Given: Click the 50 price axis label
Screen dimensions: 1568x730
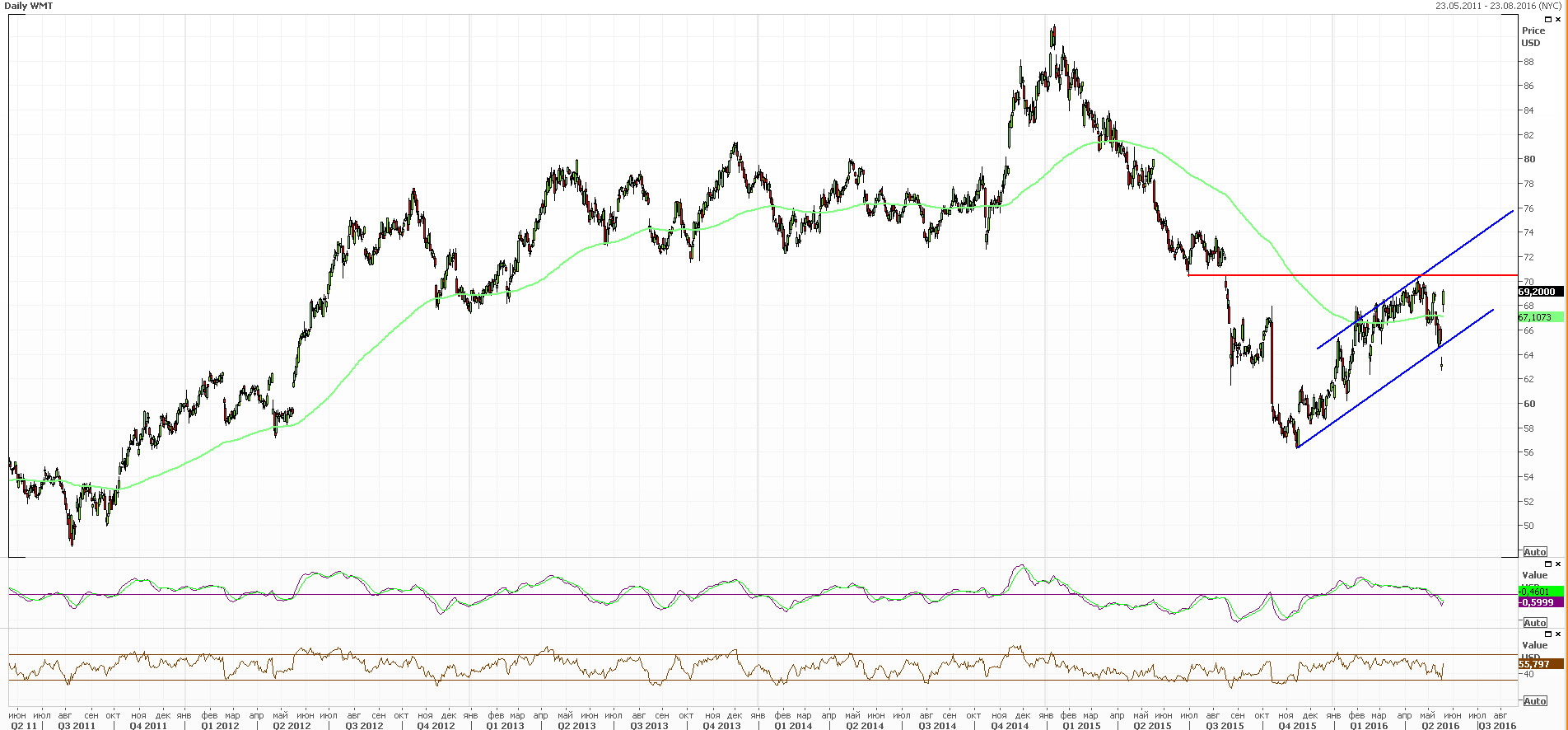Looking at the screenshot, I should (1528, 526).
